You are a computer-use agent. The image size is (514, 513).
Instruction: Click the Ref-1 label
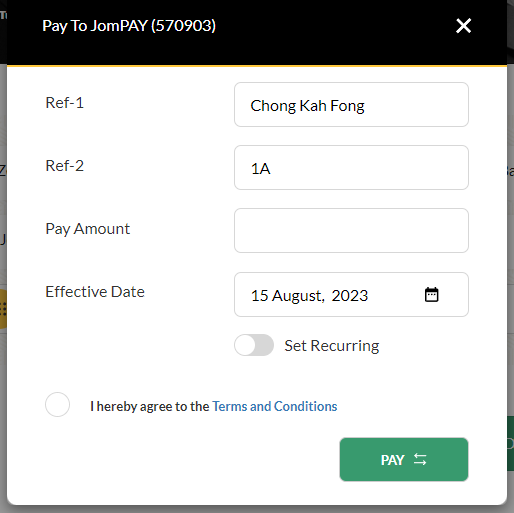[x=64, y=102]
